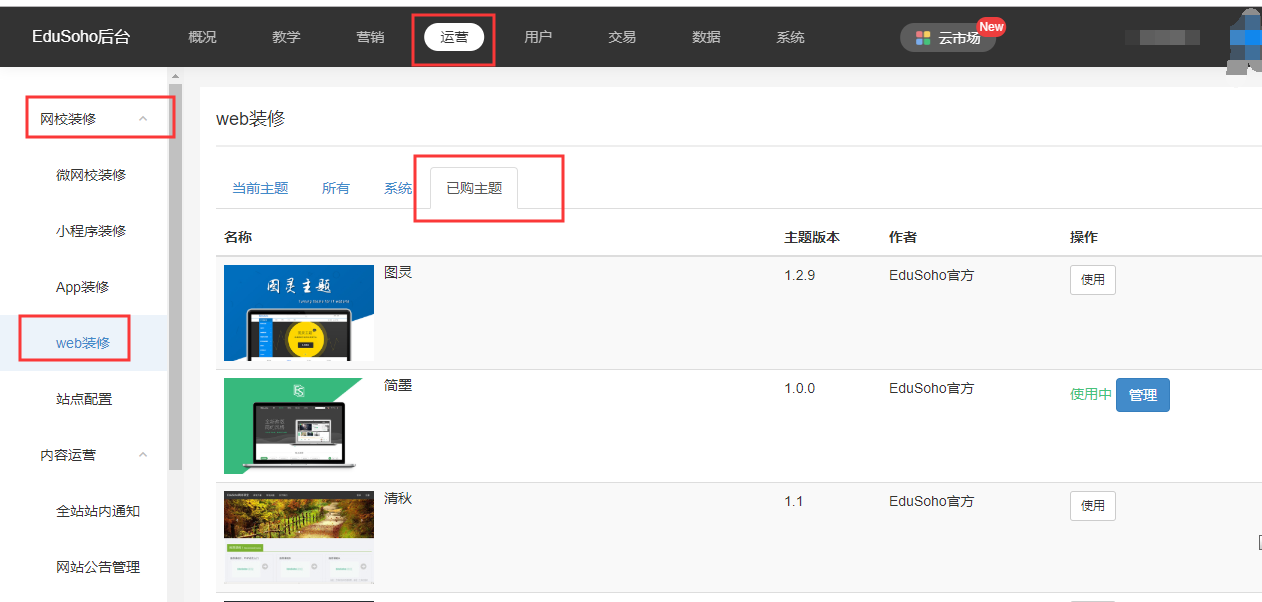Click the sidebar scroll-up arrow
Image resolution: width=1262 pixels, height=602 pixels.
175,77
